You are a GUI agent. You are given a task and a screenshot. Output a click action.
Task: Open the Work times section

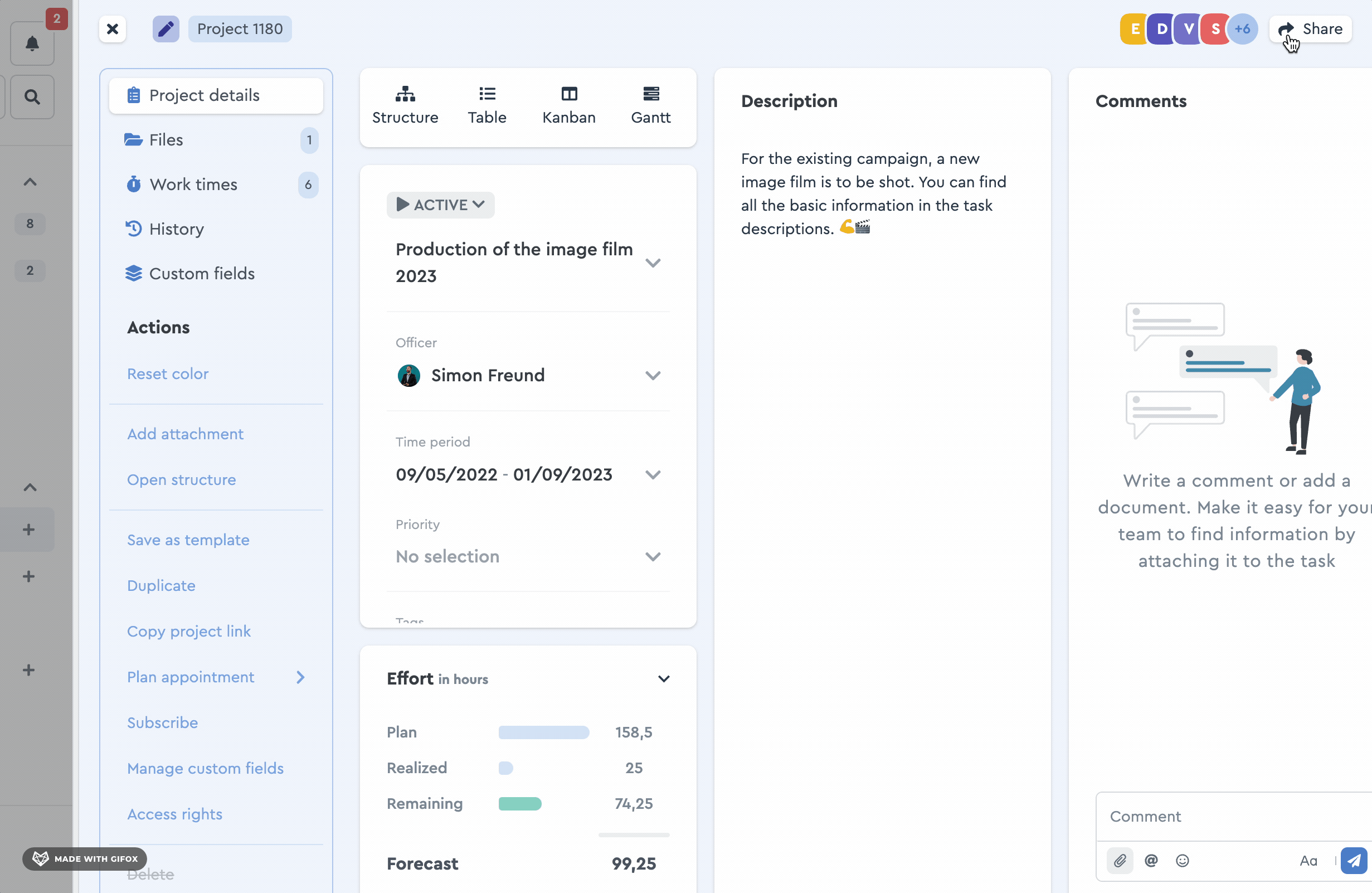[x=216, y=185]
